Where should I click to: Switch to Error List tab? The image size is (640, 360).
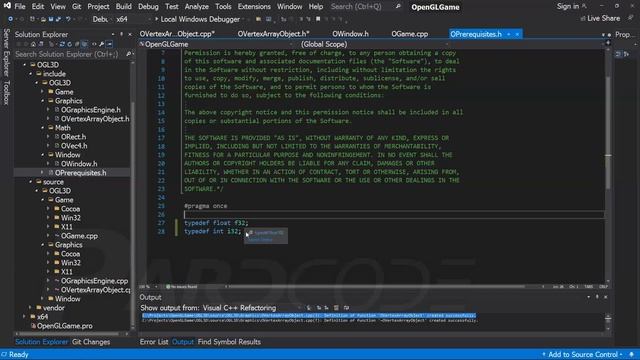154,342
